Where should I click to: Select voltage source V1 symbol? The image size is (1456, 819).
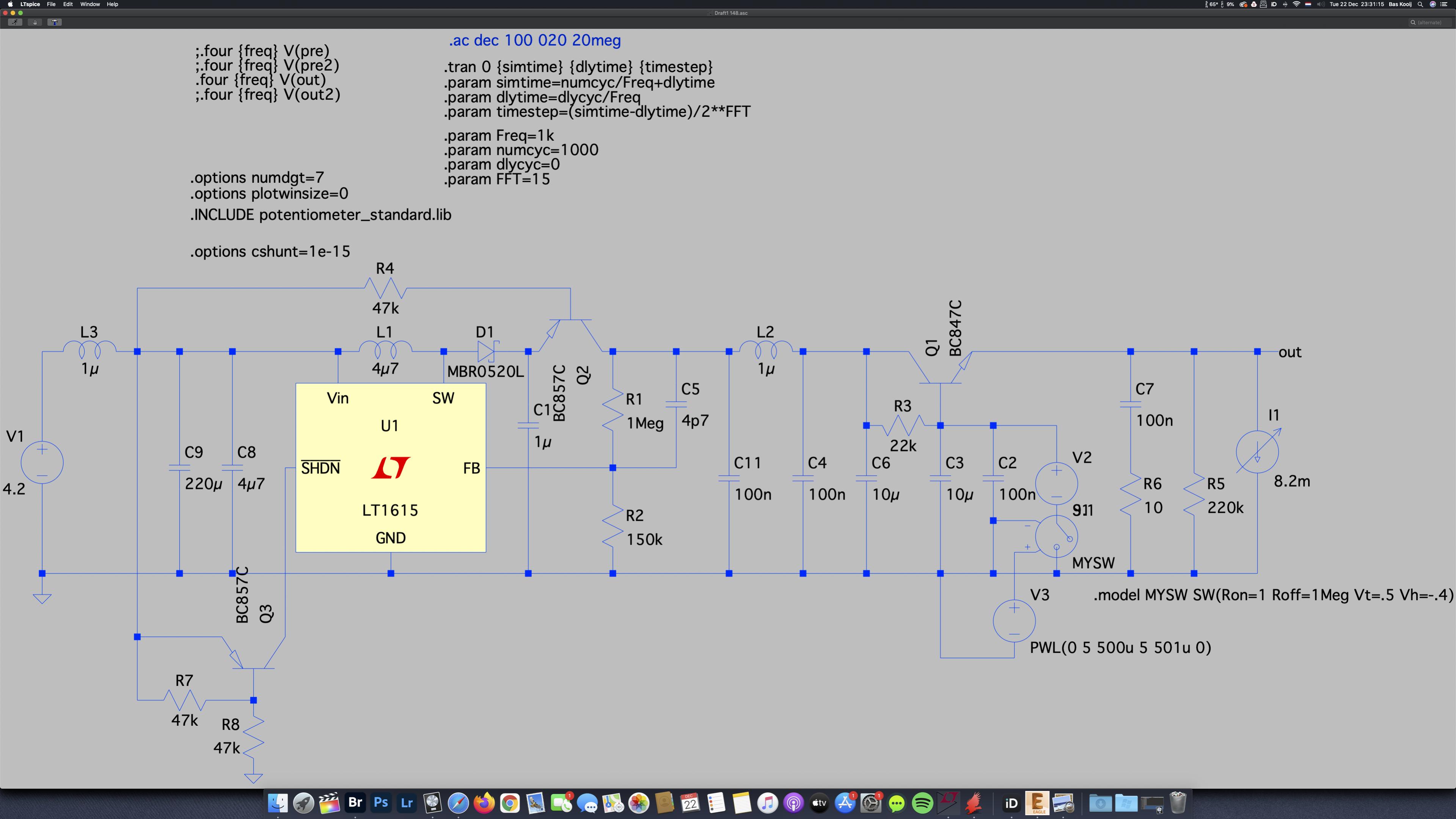[x=42, y=462]
